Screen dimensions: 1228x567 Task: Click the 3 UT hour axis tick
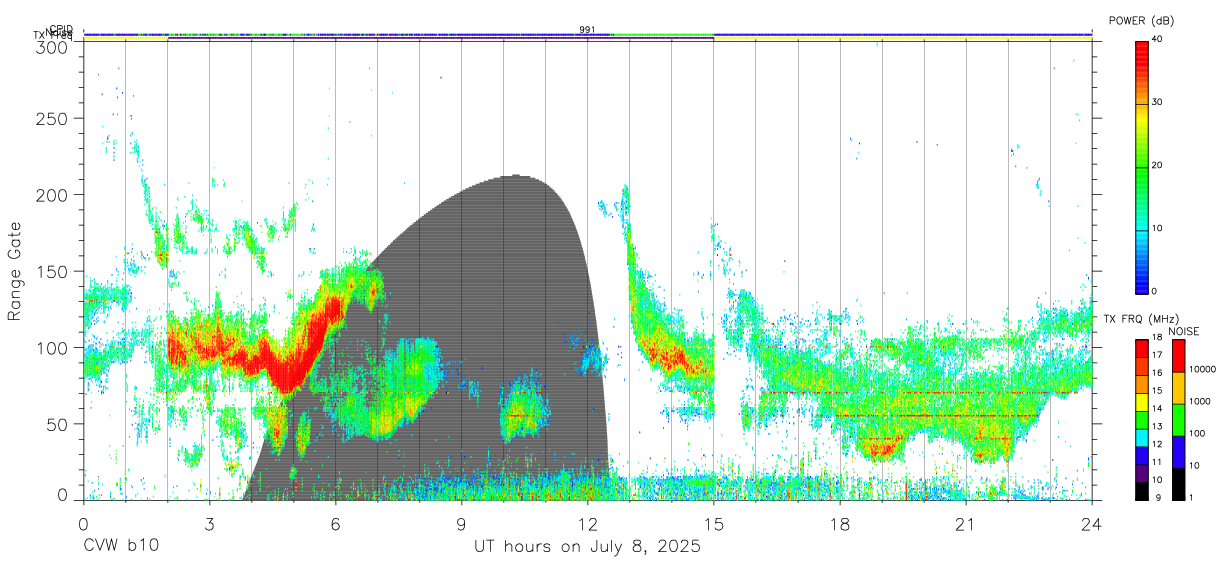tap(210, 522)
